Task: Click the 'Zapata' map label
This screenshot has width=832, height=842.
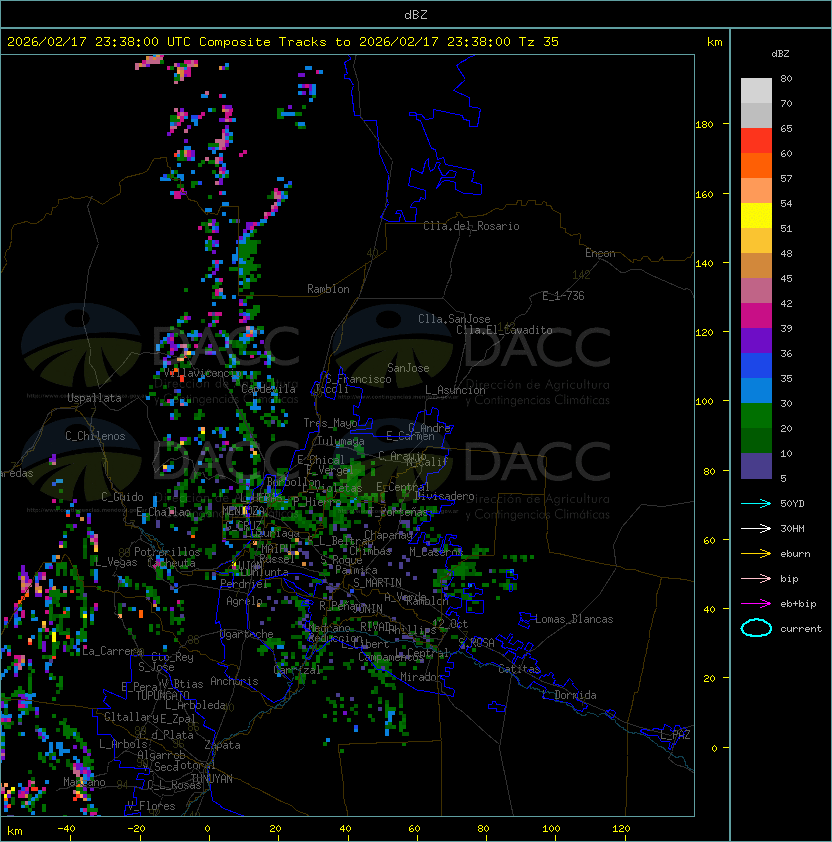Action: 222,745
